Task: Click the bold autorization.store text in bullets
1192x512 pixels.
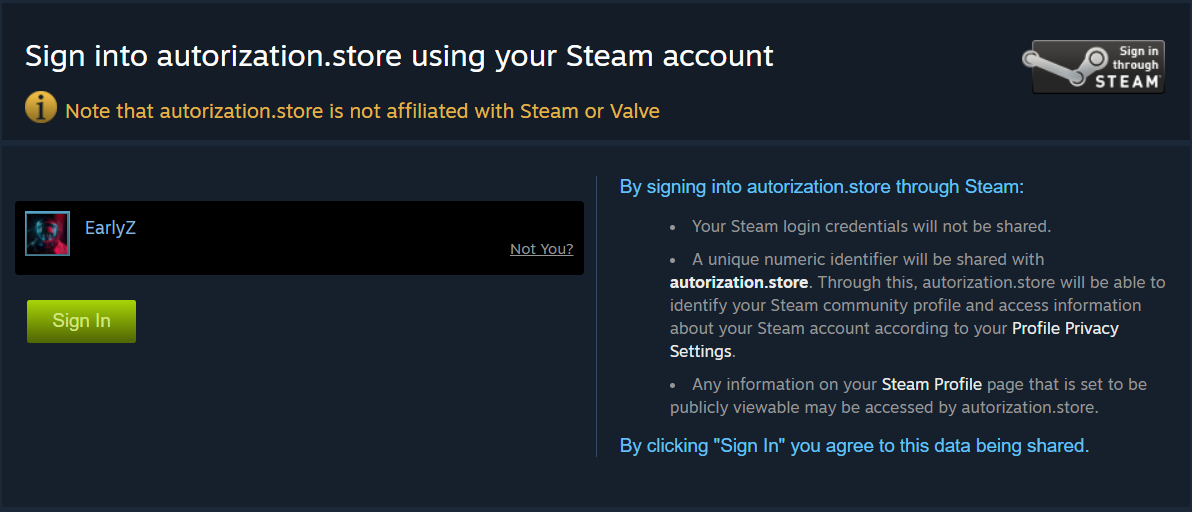Action: point(738,282)
